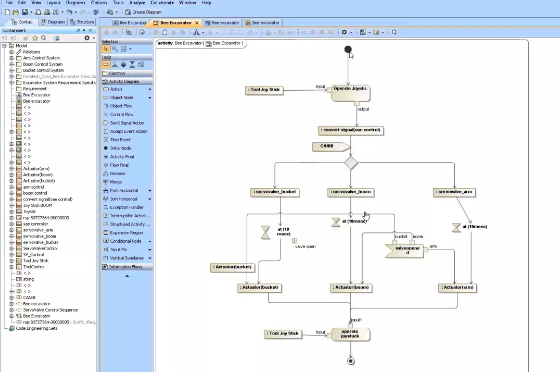Open the Containment options gear icon
The height and width of the screenshot is (381, 560).
coord(87,38)
